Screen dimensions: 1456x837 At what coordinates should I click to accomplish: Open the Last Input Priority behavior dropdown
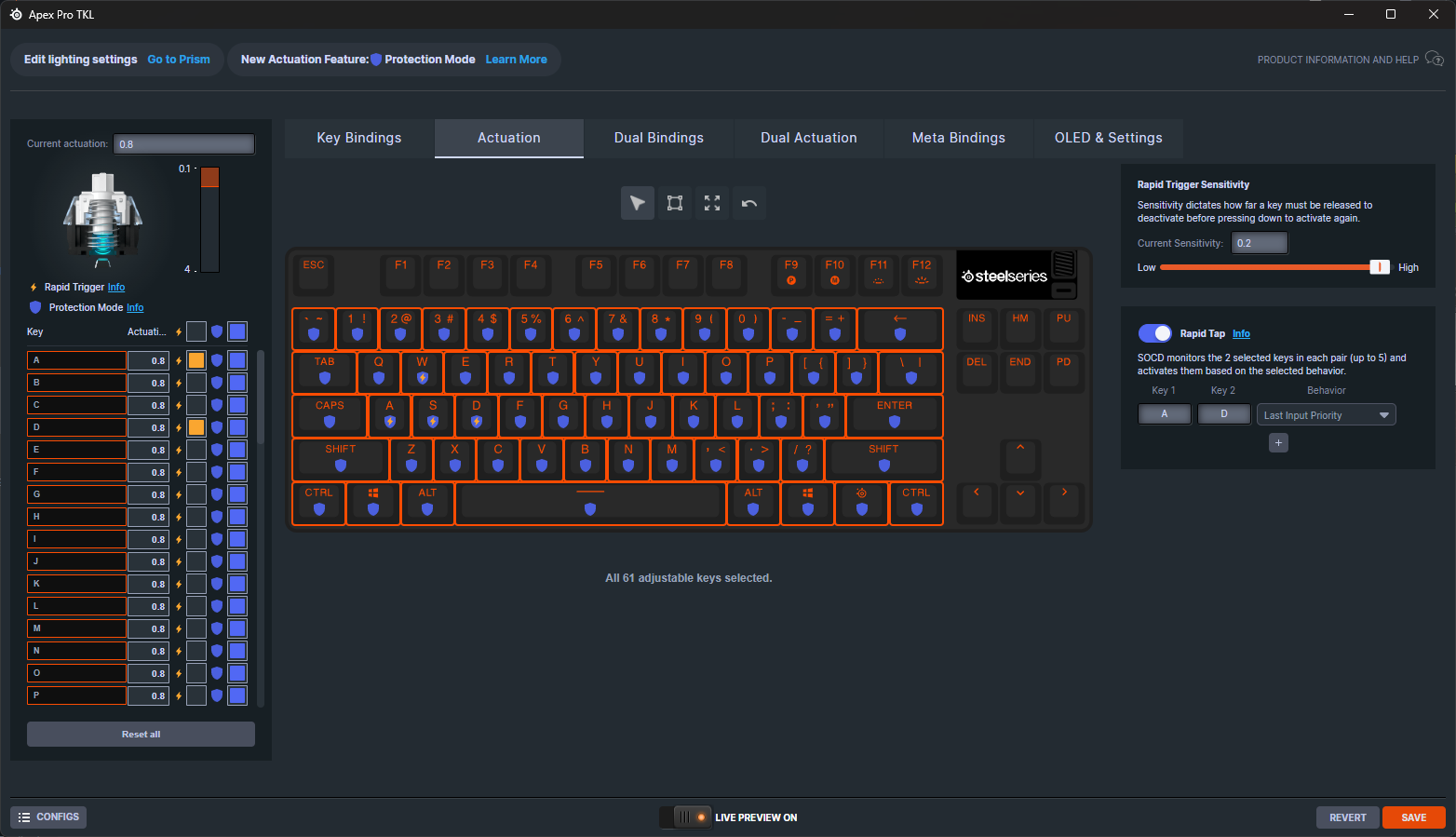coord(1326,413)
